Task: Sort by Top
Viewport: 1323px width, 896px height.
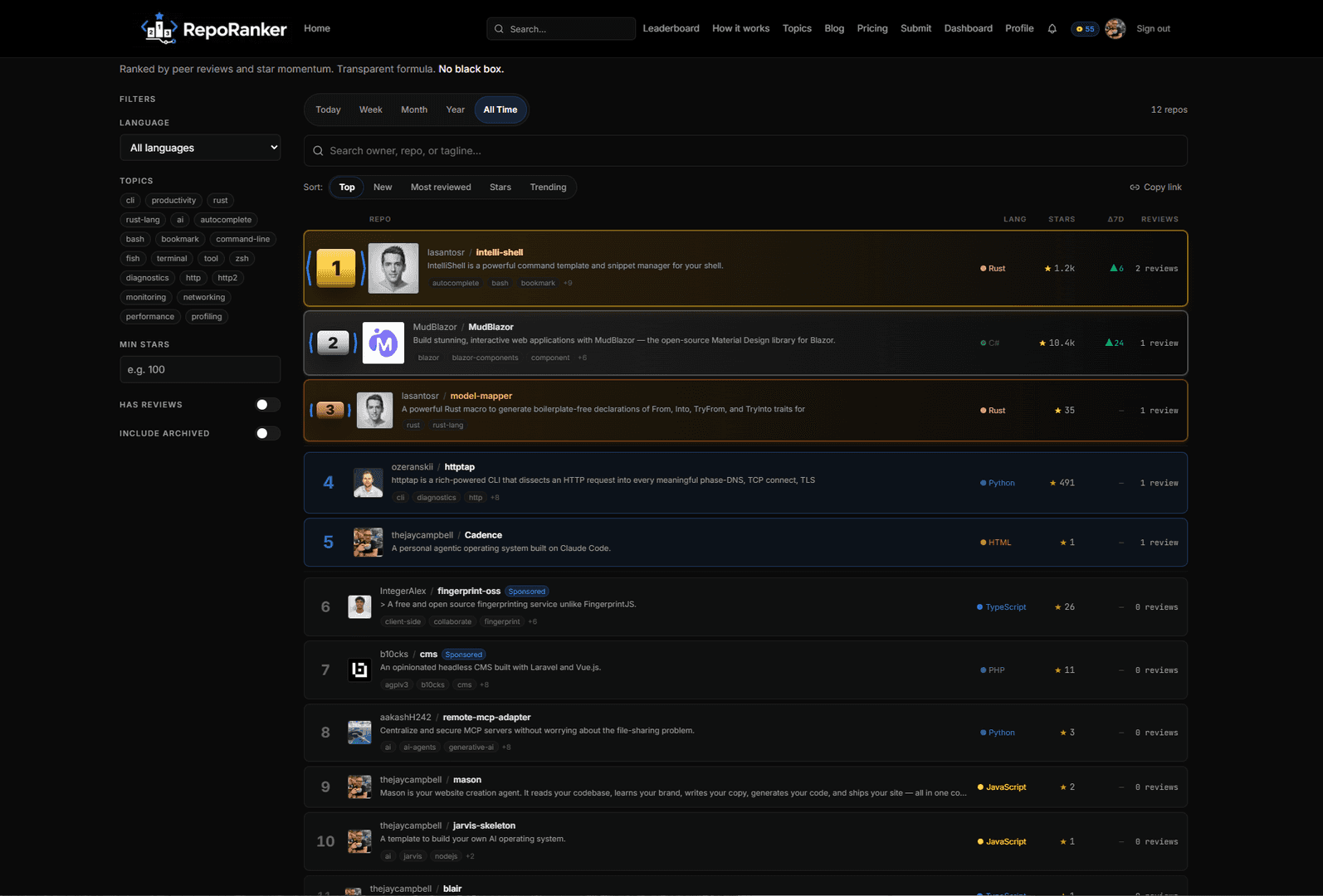Action: click(x=347, y=187)
